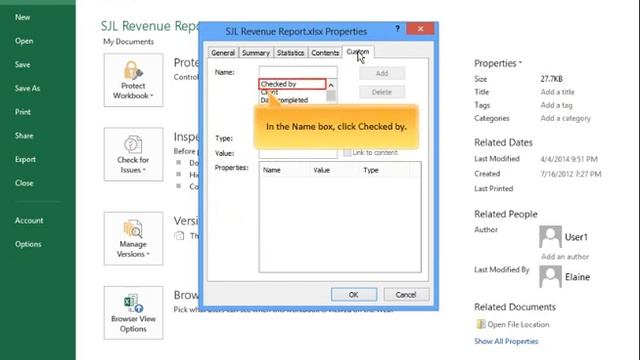Choose Export in sidebar
The image size is (640, 360).
point(25,159)
